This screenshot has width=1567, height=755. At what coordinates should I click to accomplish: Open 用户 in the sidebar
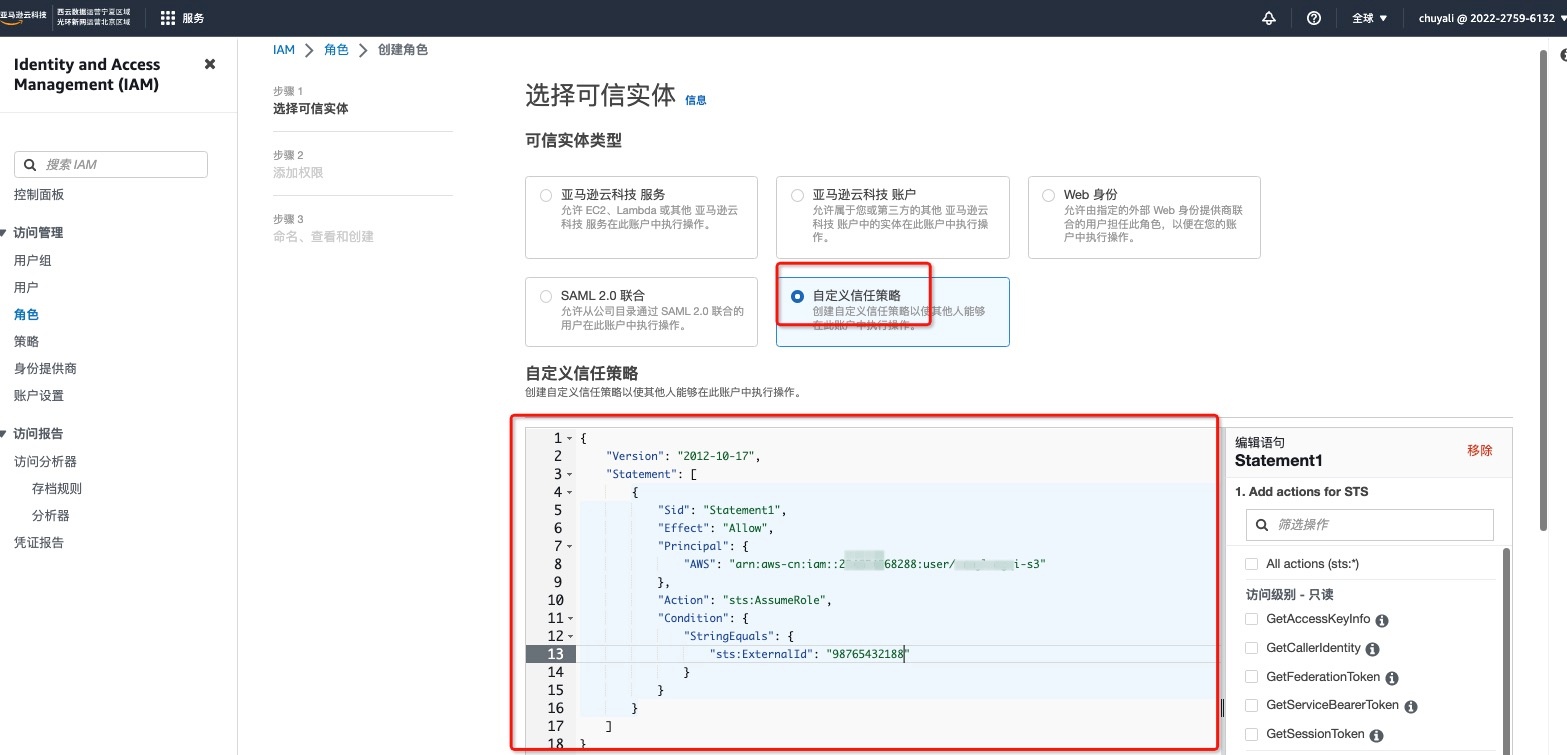pyautogui.click(x=26, y=288)
